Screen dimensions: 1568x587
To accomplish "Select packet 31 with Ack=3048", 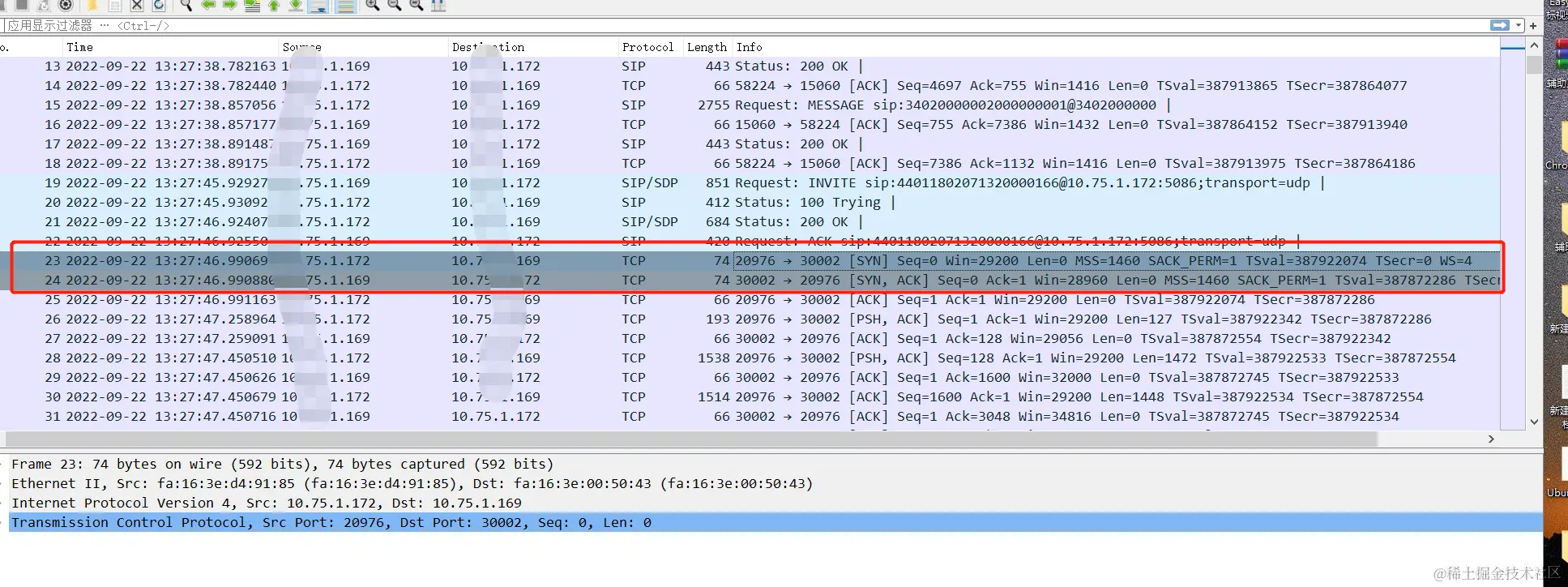I will (x=750, y=417).
